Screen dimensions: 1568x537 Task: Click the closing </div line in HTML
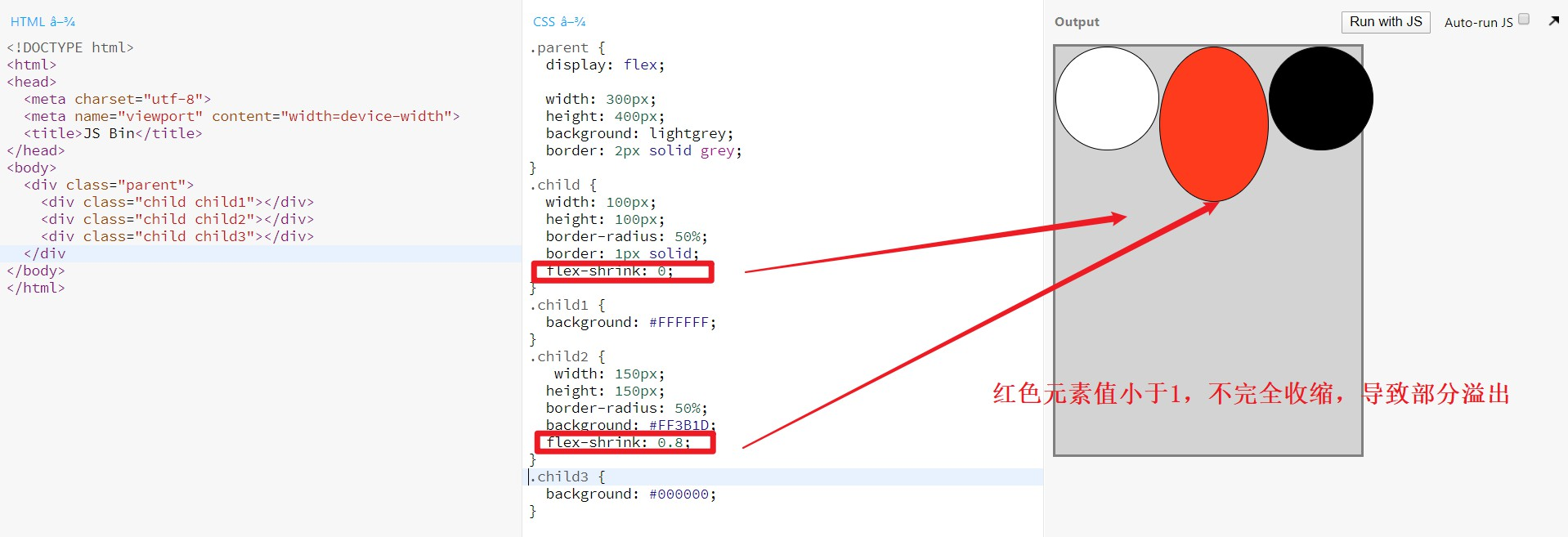click(45, 254)
